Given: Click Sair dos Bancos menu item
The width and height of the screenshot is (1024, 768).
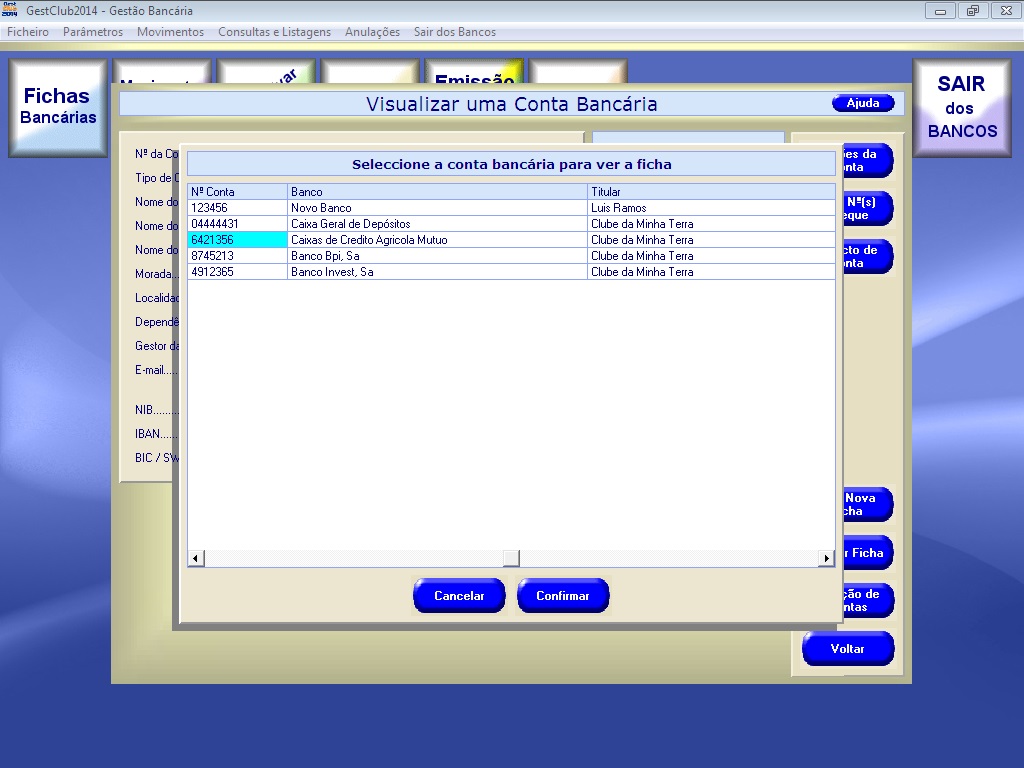Looking at the screenshot, I should (x=455, y=32).
